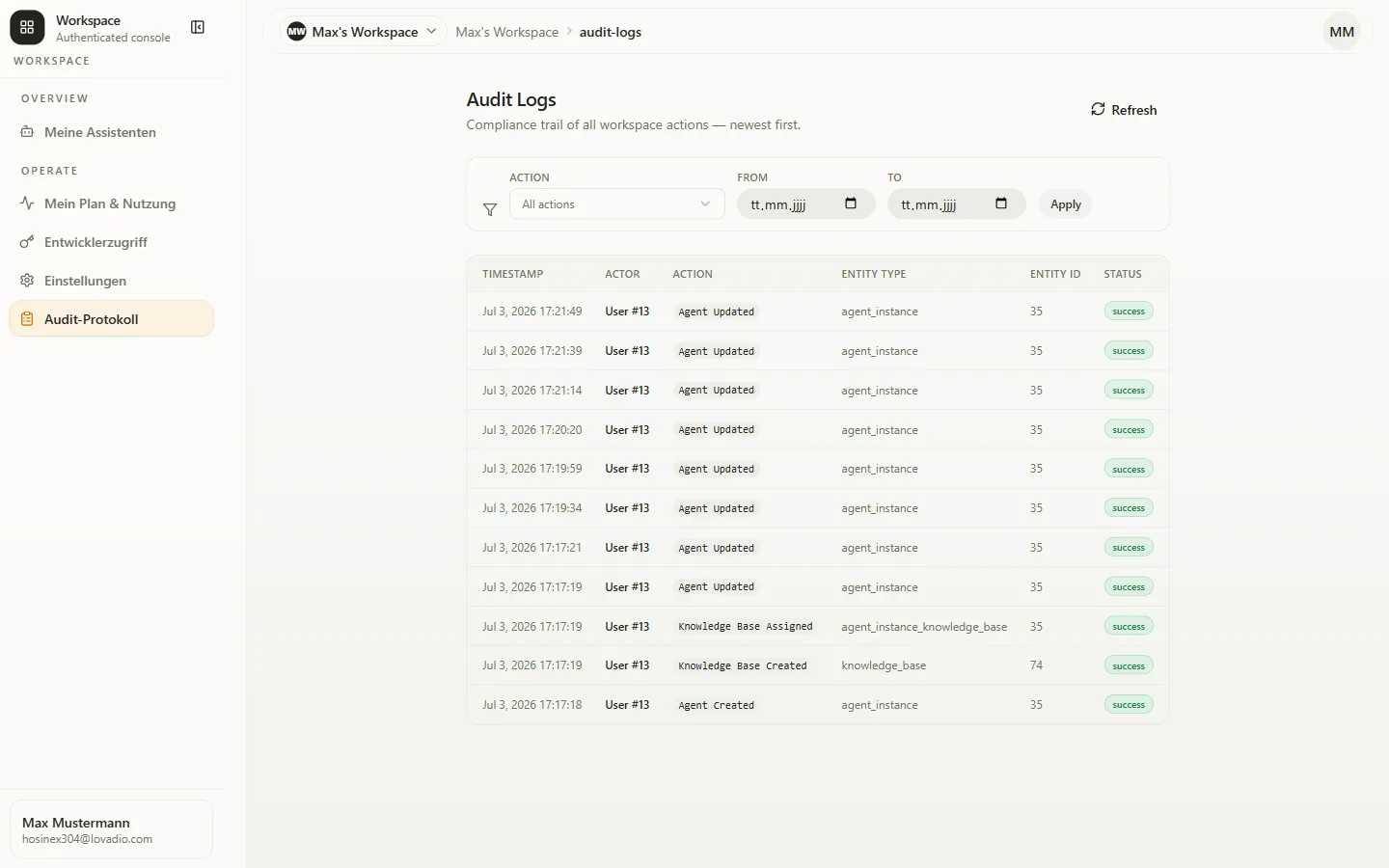Click the Meine Assistenten bot icon
This screenshot has height=868, width=1389.
[27, 132]
